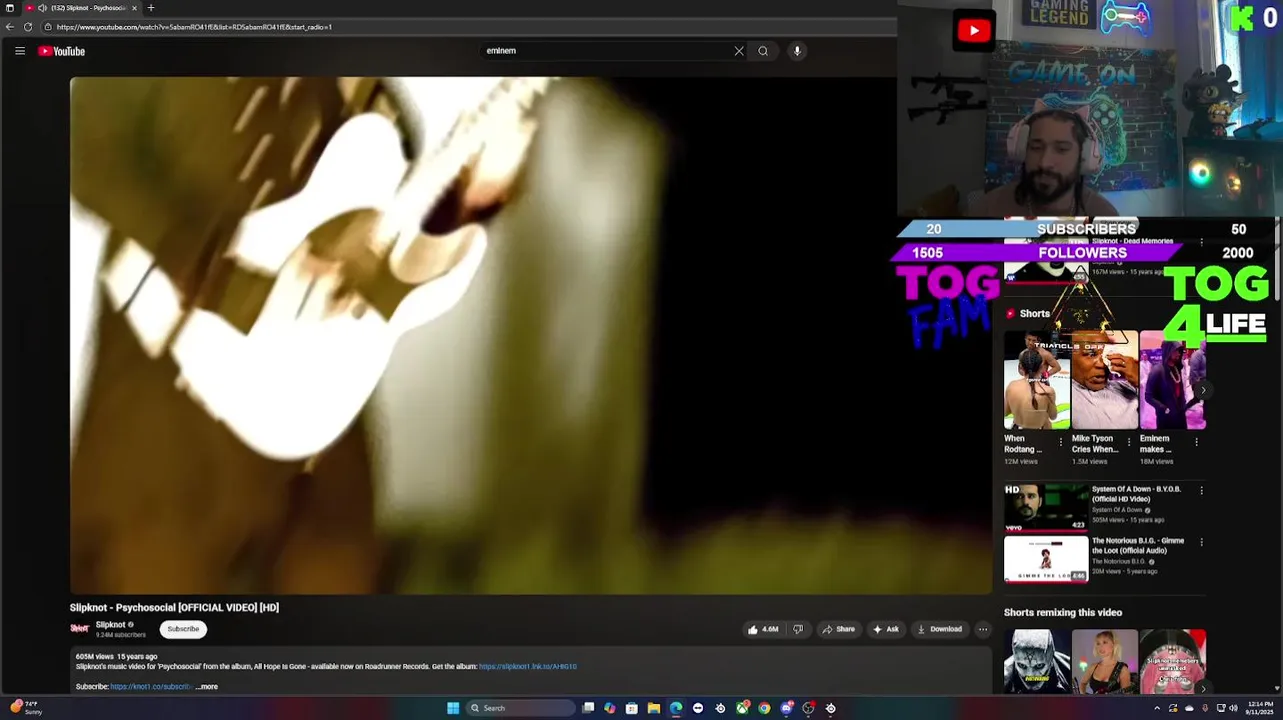Open the Ask AI button

pyautogui.click(x=885, y=629)
